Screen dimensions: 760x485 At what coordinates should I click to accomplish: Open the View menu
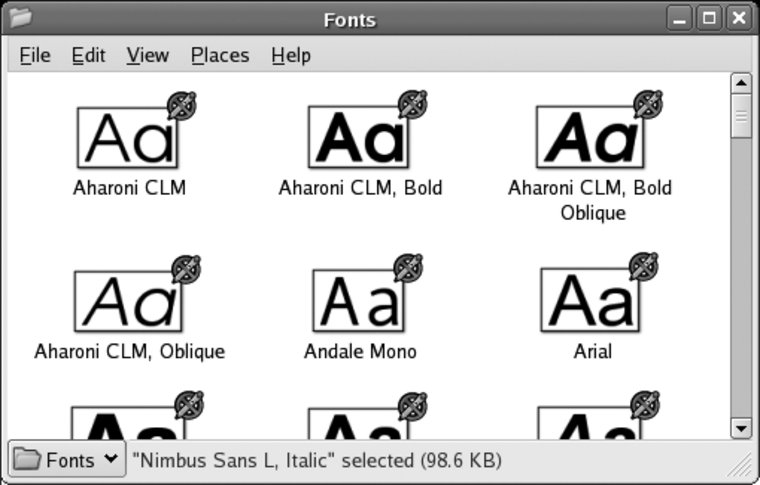click(147, 56)
